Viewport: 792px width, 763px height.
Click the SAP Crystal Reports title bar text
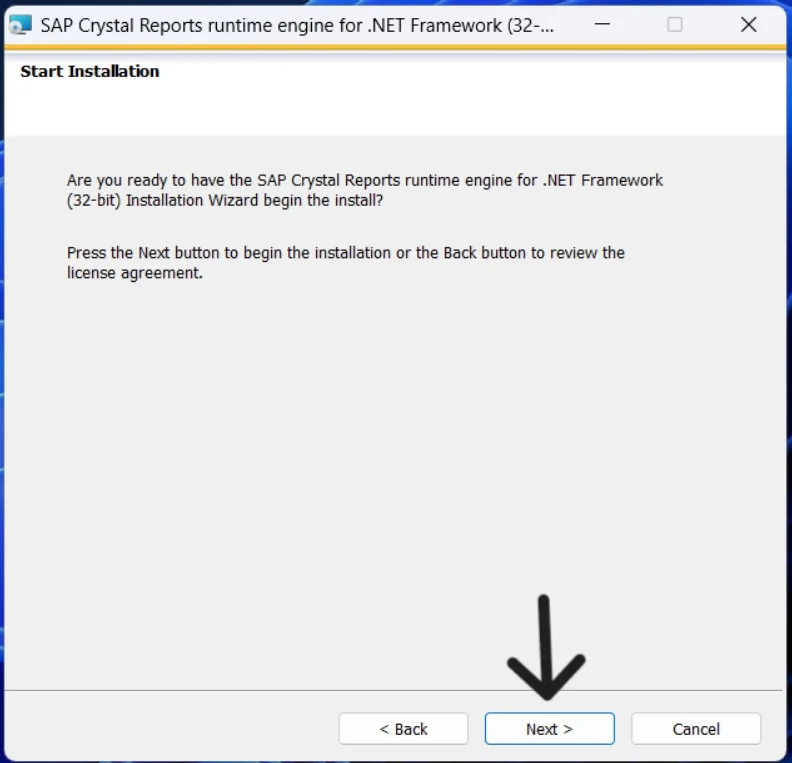(x=200, y=25)
